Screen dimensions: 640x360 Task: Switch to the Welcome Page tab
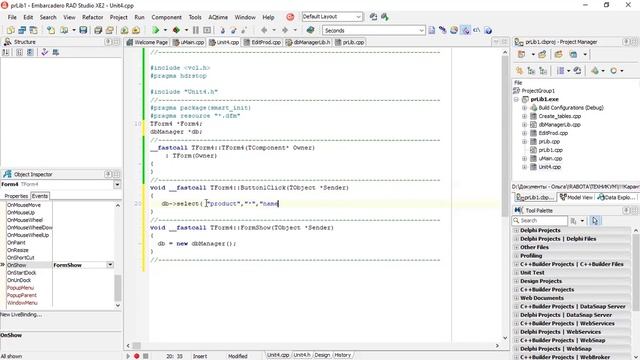click(147, 42)
